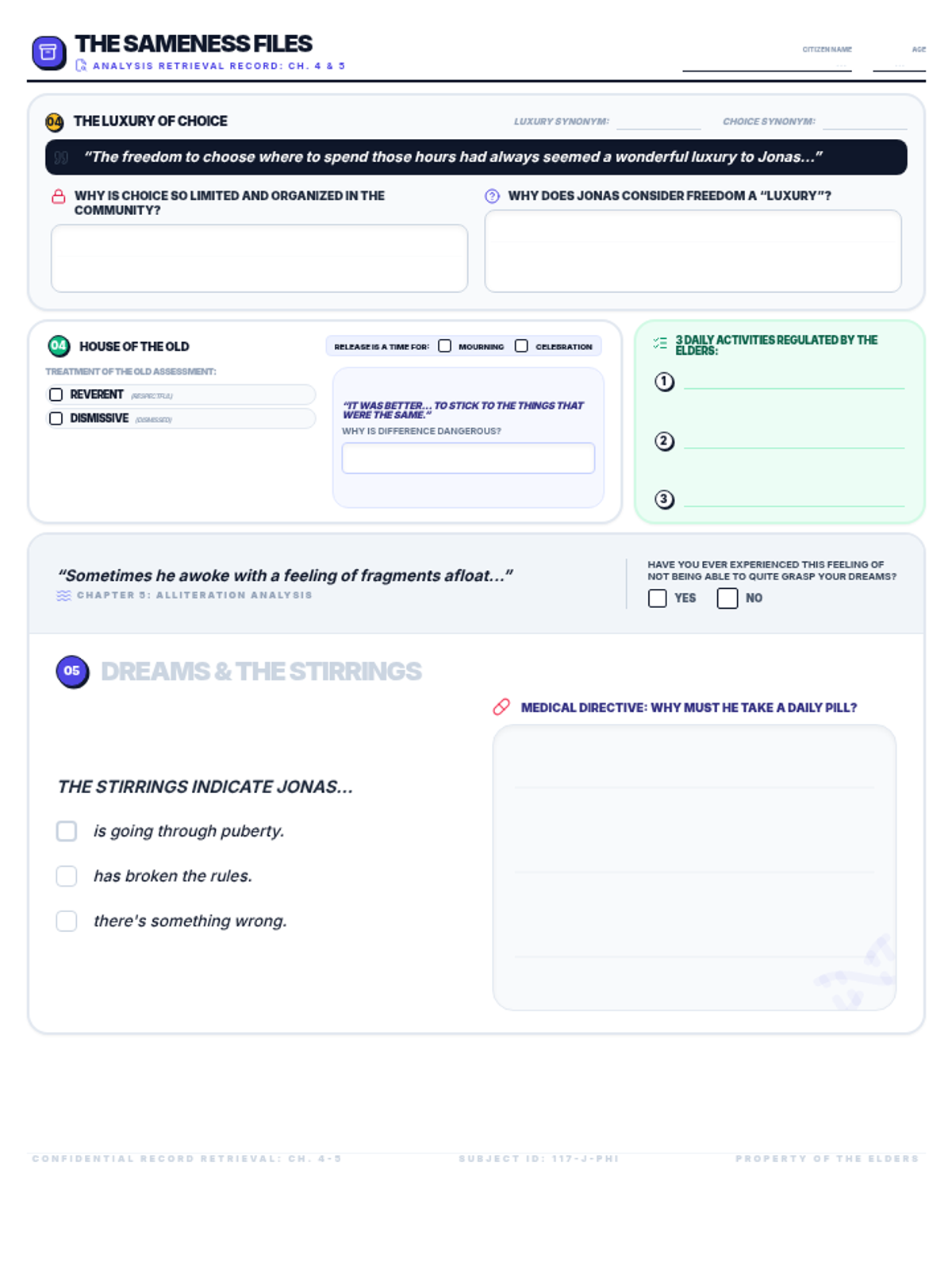The width and height of the screenshot is (952, 1270).
Task: Check the Reverent checkbox
Action: click(x=56, y=394)
